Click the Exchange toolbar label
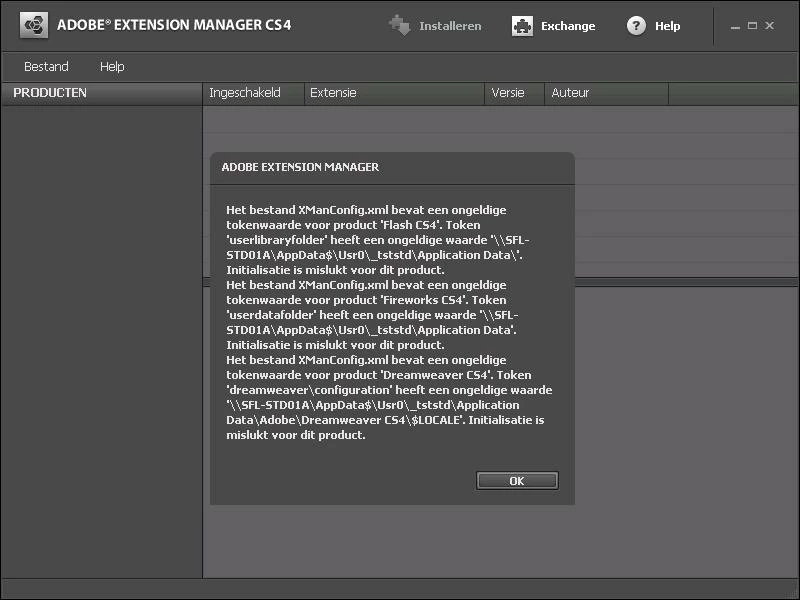800x600 pixels. click(568, 26)
